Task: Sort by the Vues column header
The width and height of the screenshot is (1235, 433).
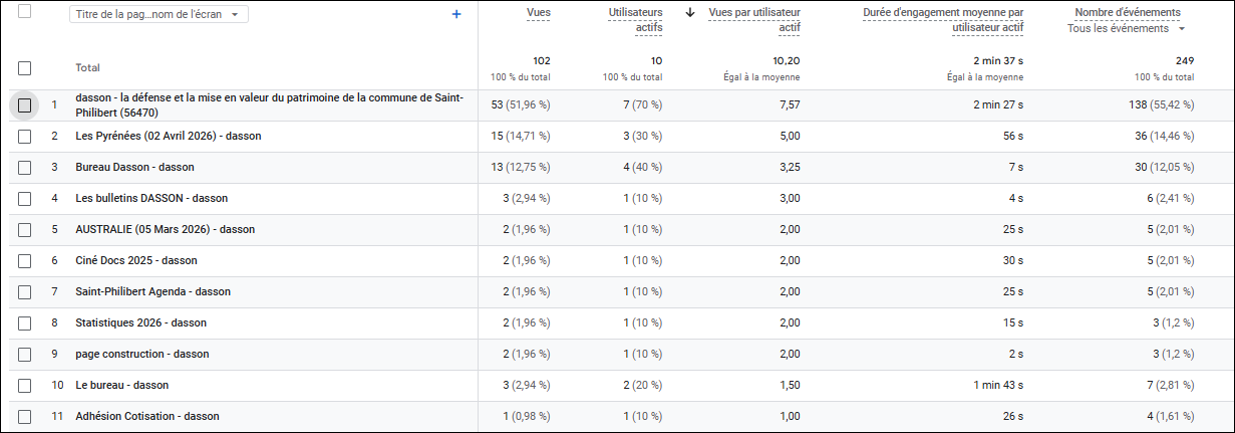Action: coord(538,12)
